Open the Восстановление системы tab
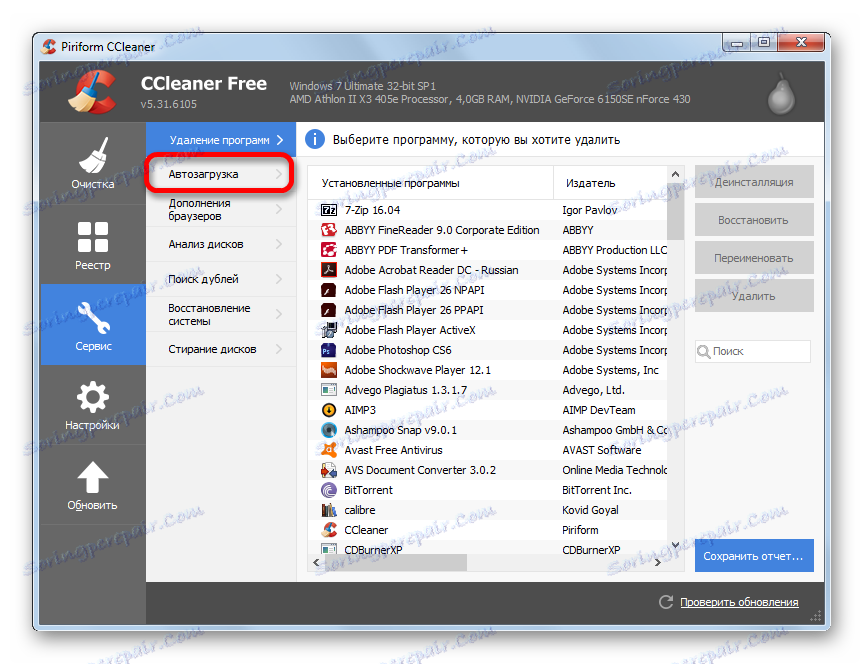Image resolution: width=864 pixels, height=664 pixels. click(x=221, y=314)
